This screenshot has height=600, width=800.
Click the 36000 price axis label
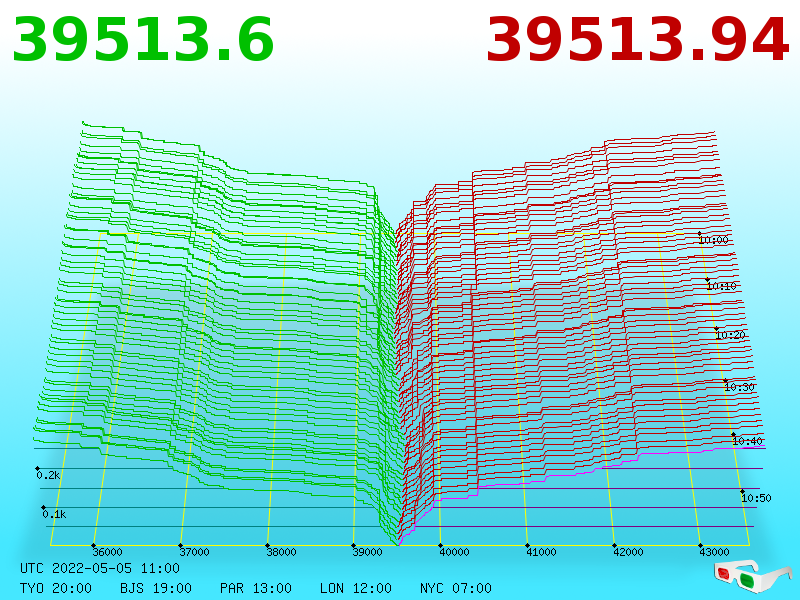click(107, 552)
